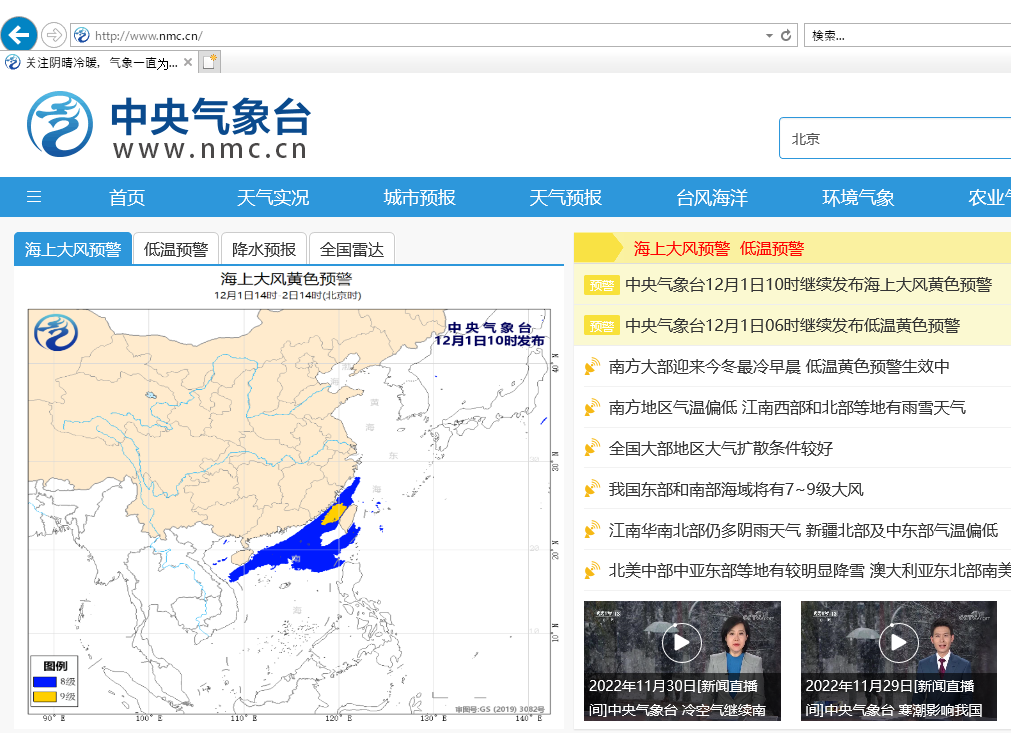This screenshot has height=733, width=1011.
Task: Open a new browser tab
Action: coord(210,62)
